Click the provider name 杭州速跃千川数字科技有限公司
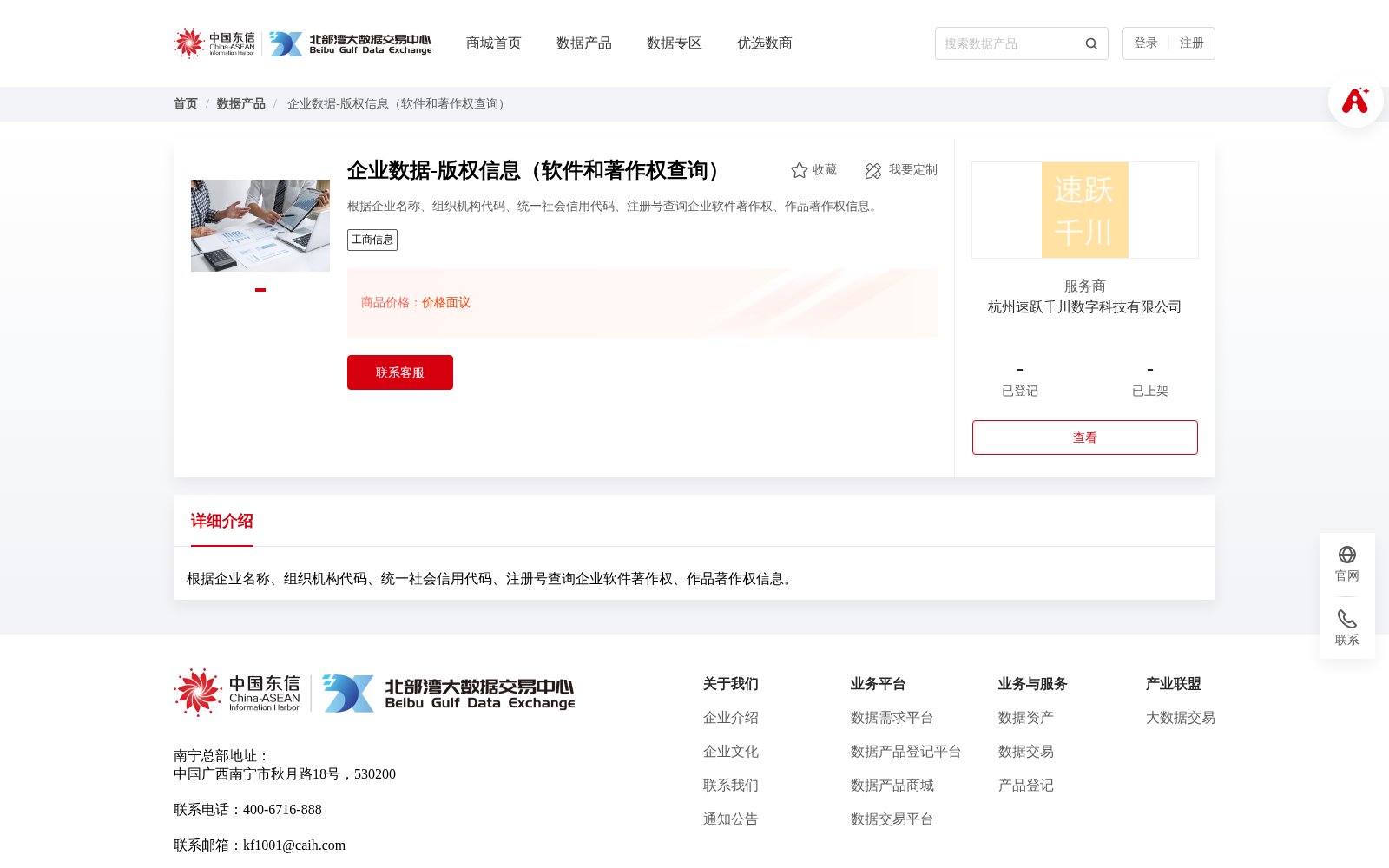This screenshot has width=1389, height=868. (x=1085, y=307)
